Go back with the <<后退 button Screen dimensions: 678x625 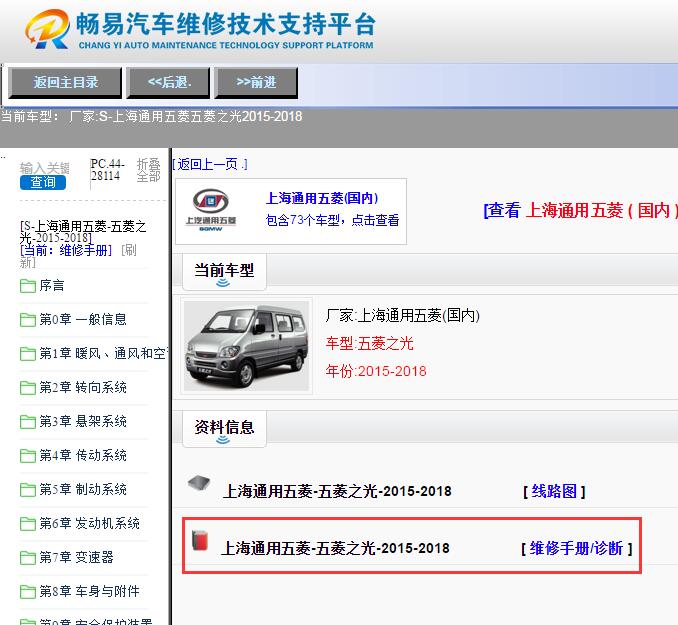tap(169, 82)
